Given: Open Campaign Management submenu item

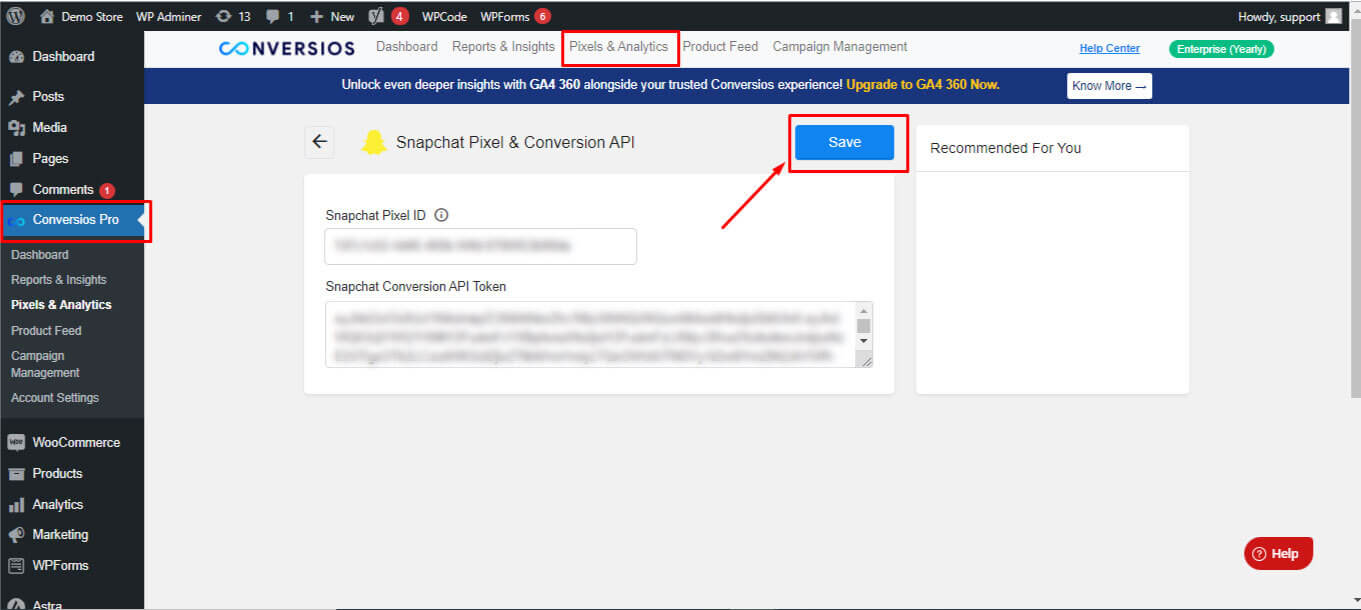Looking at the screenshot, I should click(45, 364).
